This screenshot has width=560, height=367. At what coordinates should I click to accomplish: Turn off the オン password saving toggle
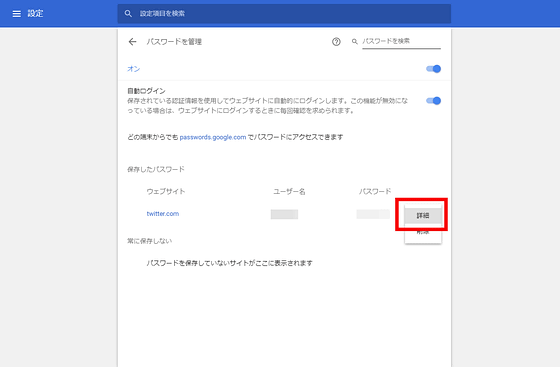[434, 69]
